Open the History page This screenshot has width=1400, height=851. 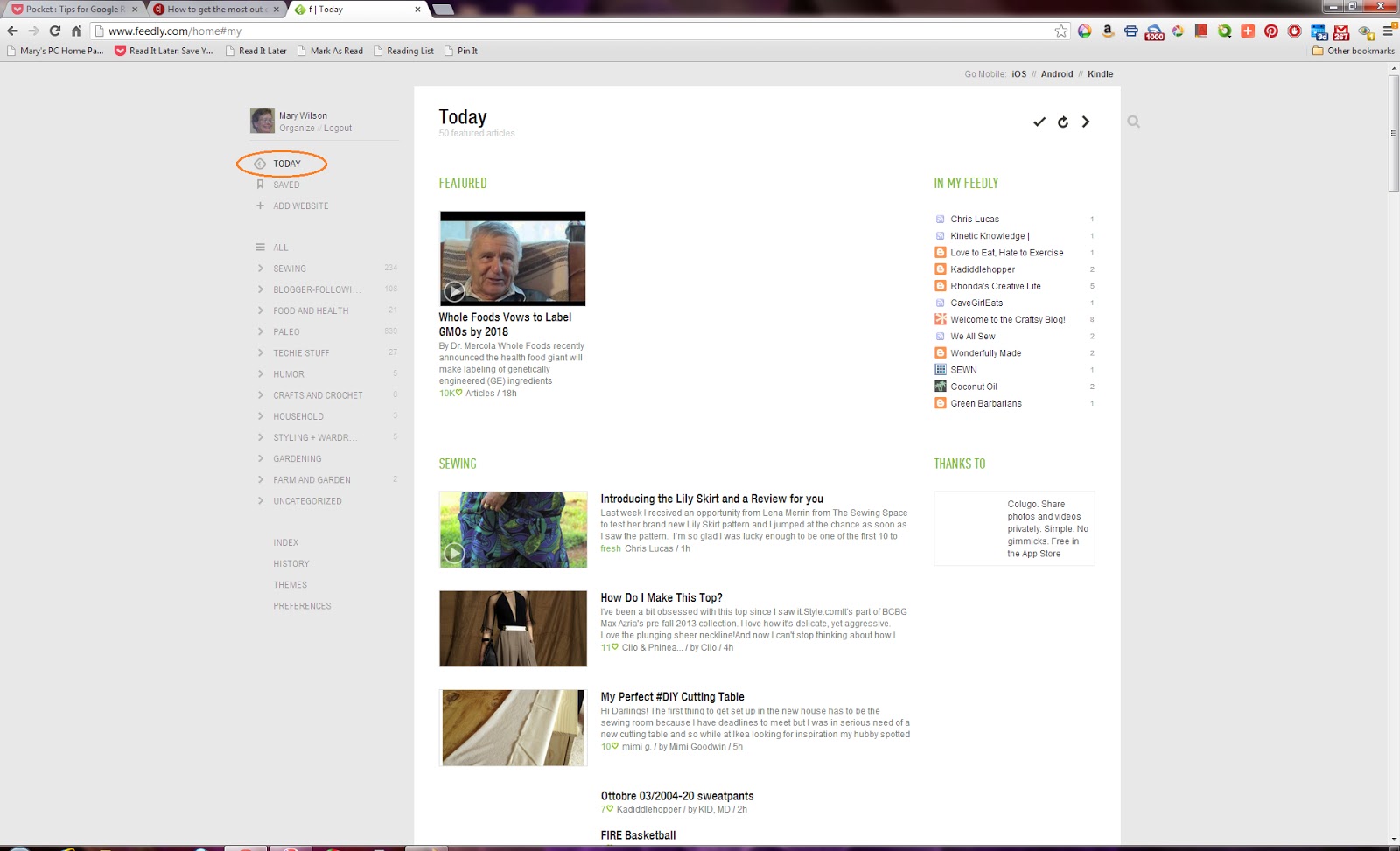(290, 564)
